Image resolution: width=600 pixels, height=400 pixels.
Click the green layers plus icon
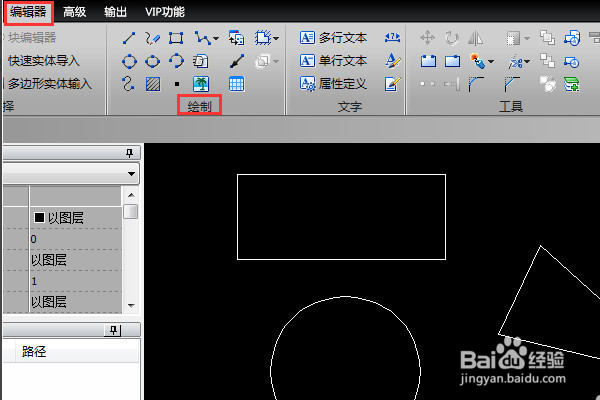coord(571,84)
